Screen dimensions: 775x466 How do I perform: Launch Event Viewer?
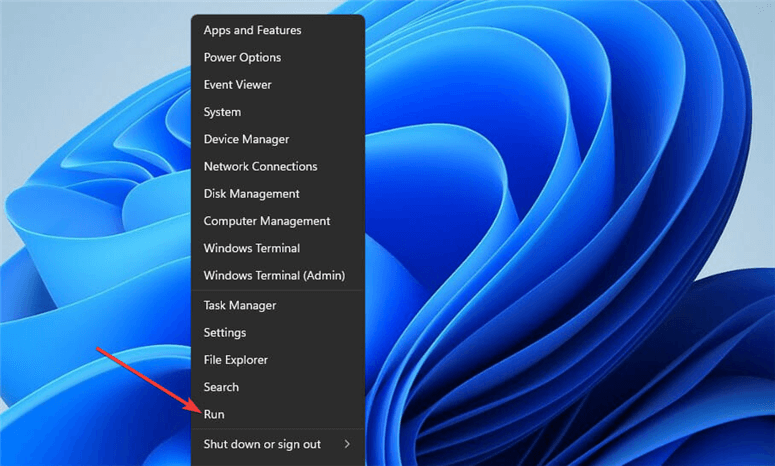(278, 85)
